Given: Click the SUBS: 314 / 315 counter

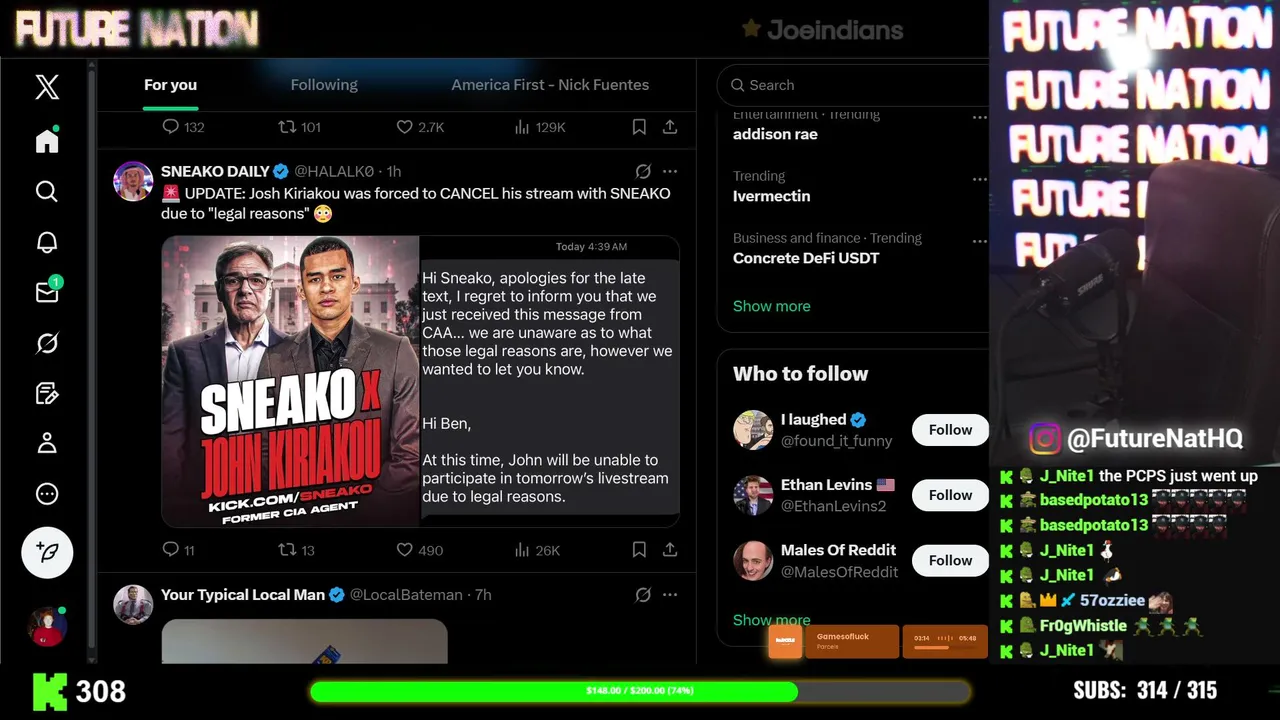Looking at the screenshot, I should point(1145,691).
